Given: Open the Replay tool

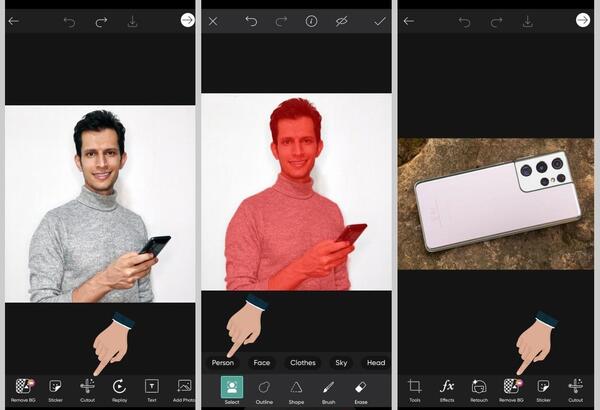Looking at the screenshot, I should click(x=119, y=390).
